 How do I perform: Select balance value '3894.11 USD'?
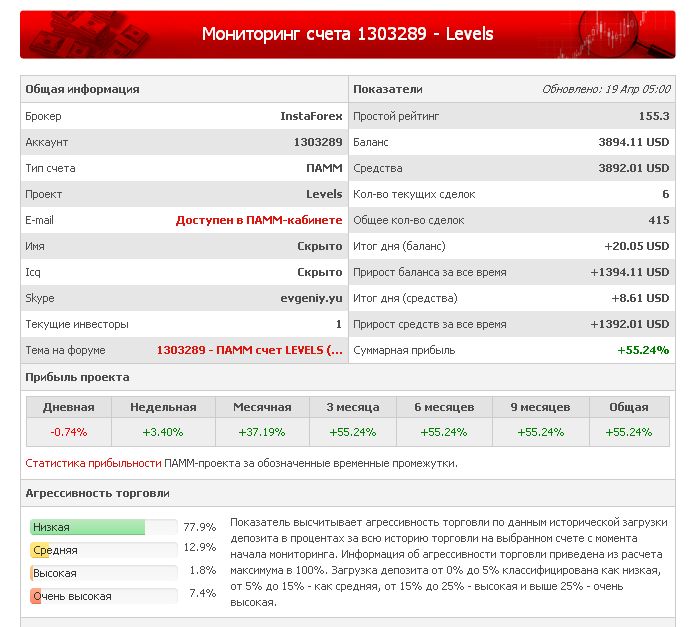point(633,142)
